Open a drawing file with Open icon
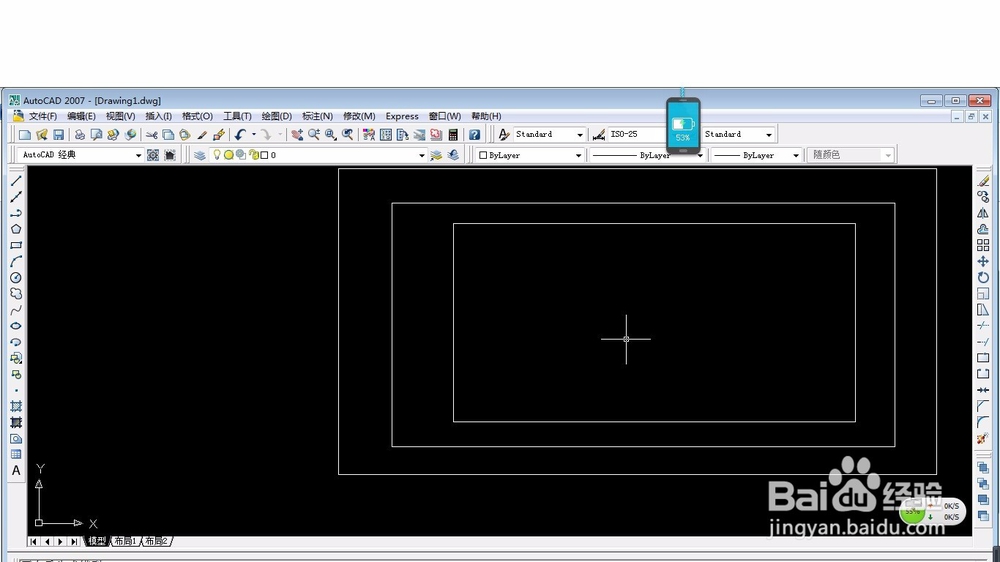This screenshot has height=562, width=1000. pyautogui.click(x=42, y=135)
